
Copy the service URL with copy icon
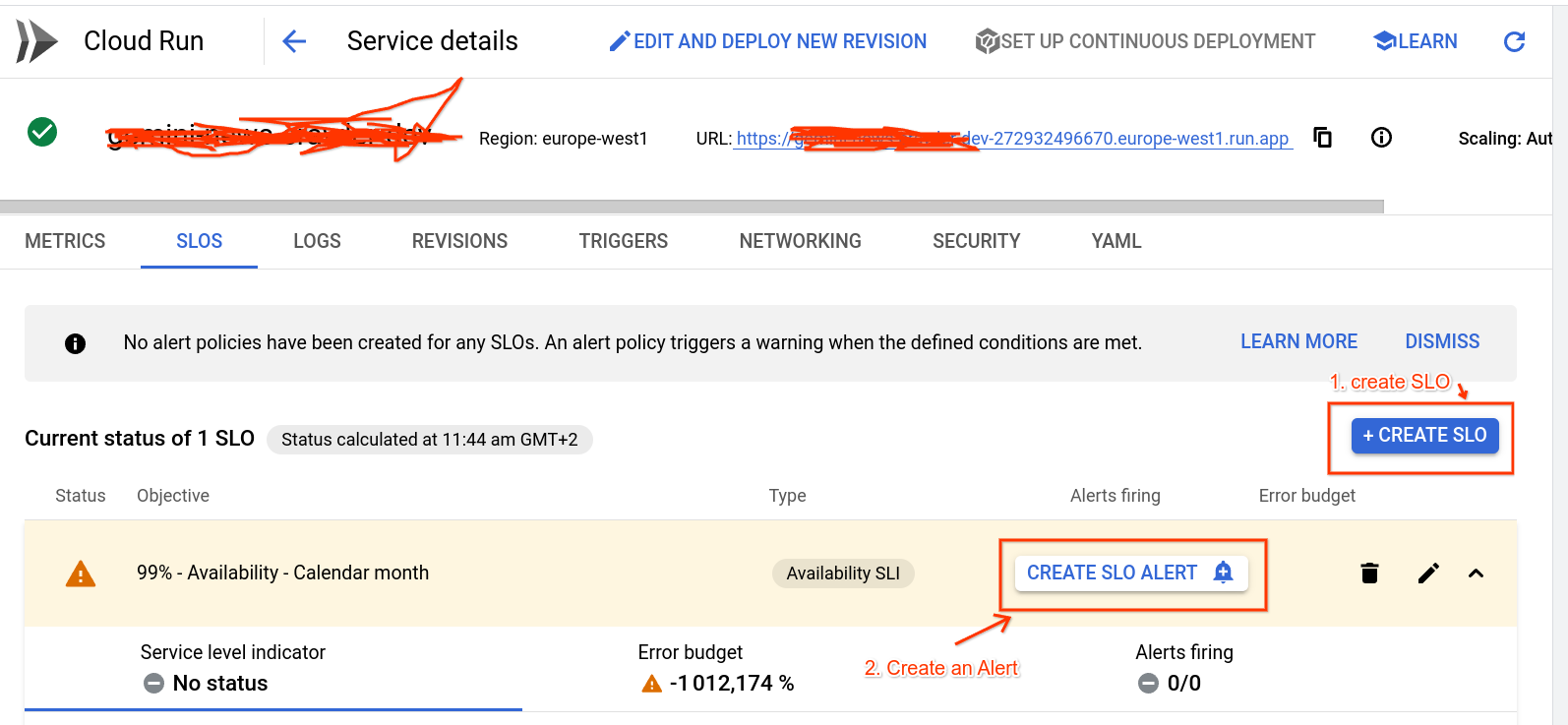pos(1323,138)
